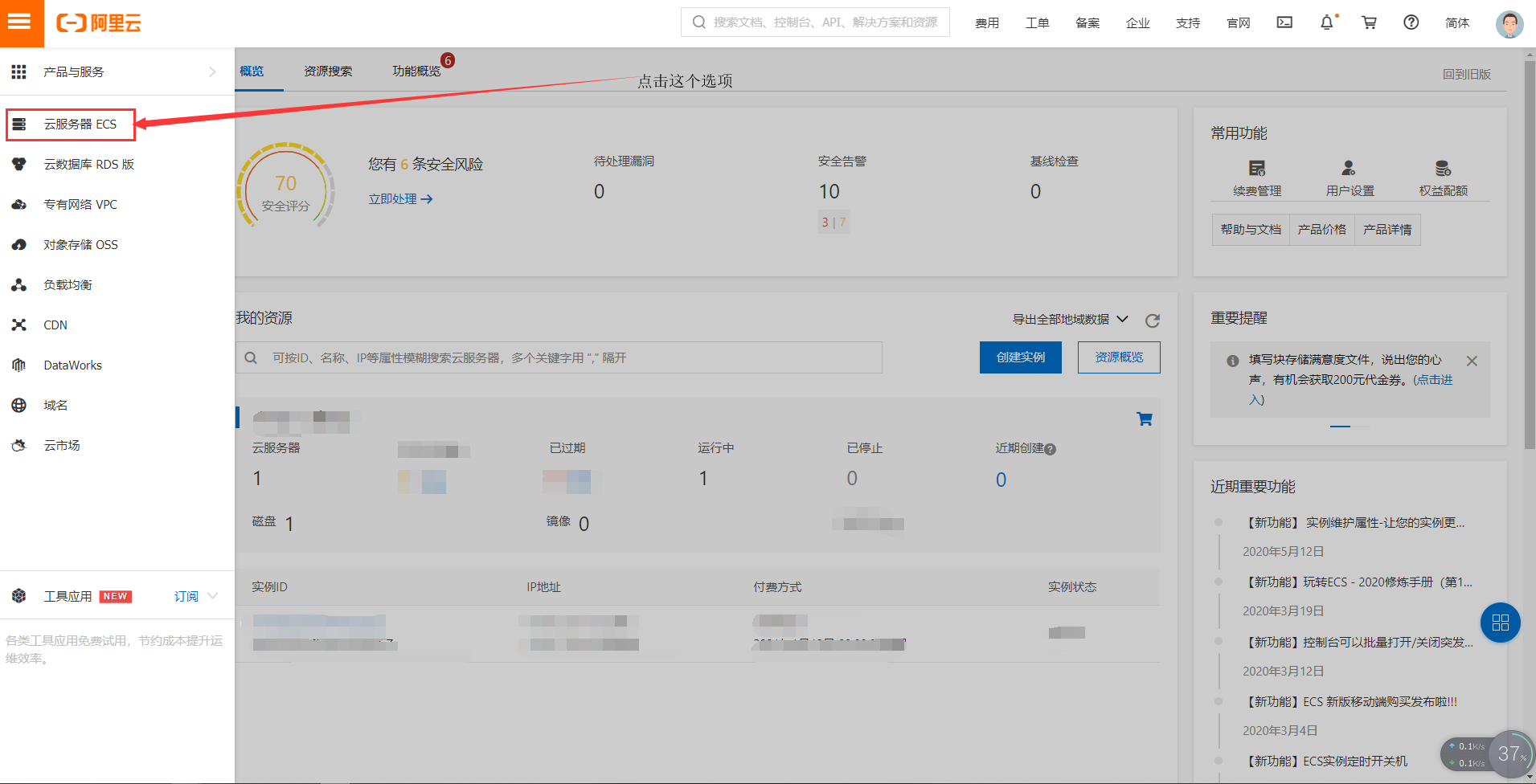Open 官网 in top navigation
Image resolution: width=1536 pixels, height=784 pixels.
coord(1239,22)
